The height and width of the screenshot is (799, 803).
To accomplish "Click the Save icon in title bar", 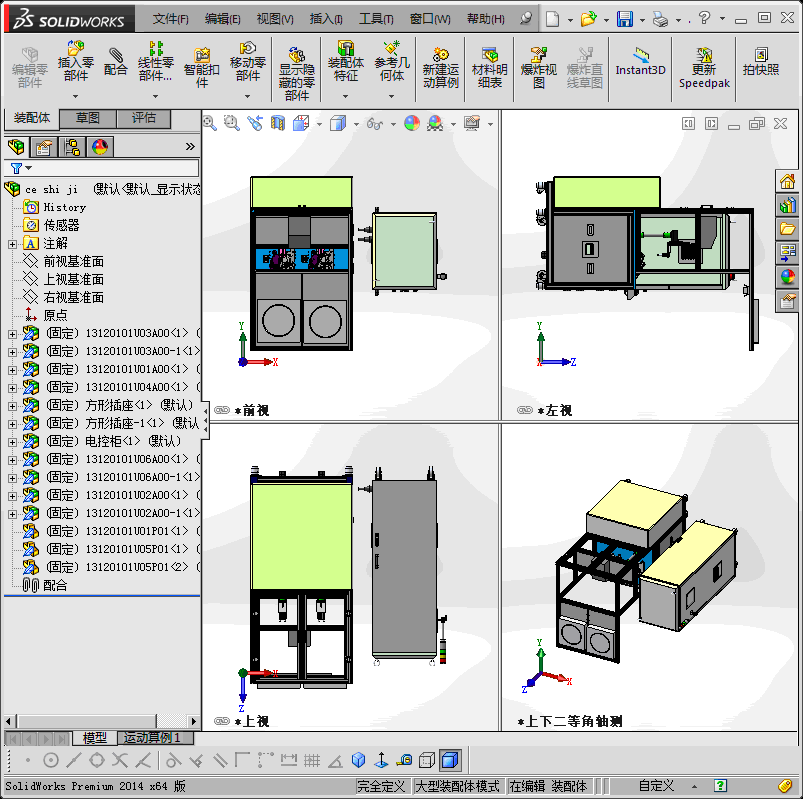I will pyautogui.click(x=625, y=19).
